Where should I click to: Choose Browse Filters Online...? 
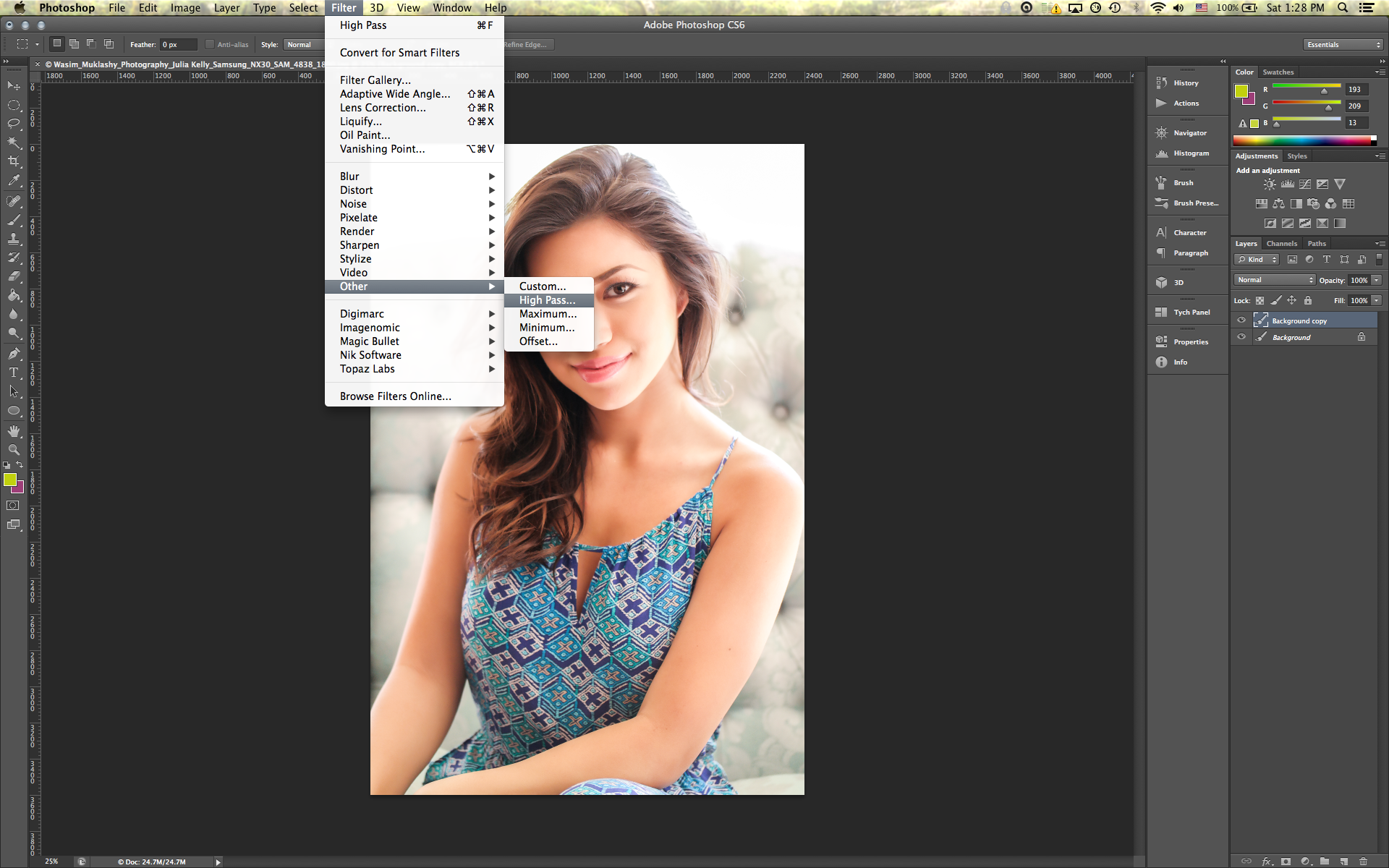tap(415, 396)
